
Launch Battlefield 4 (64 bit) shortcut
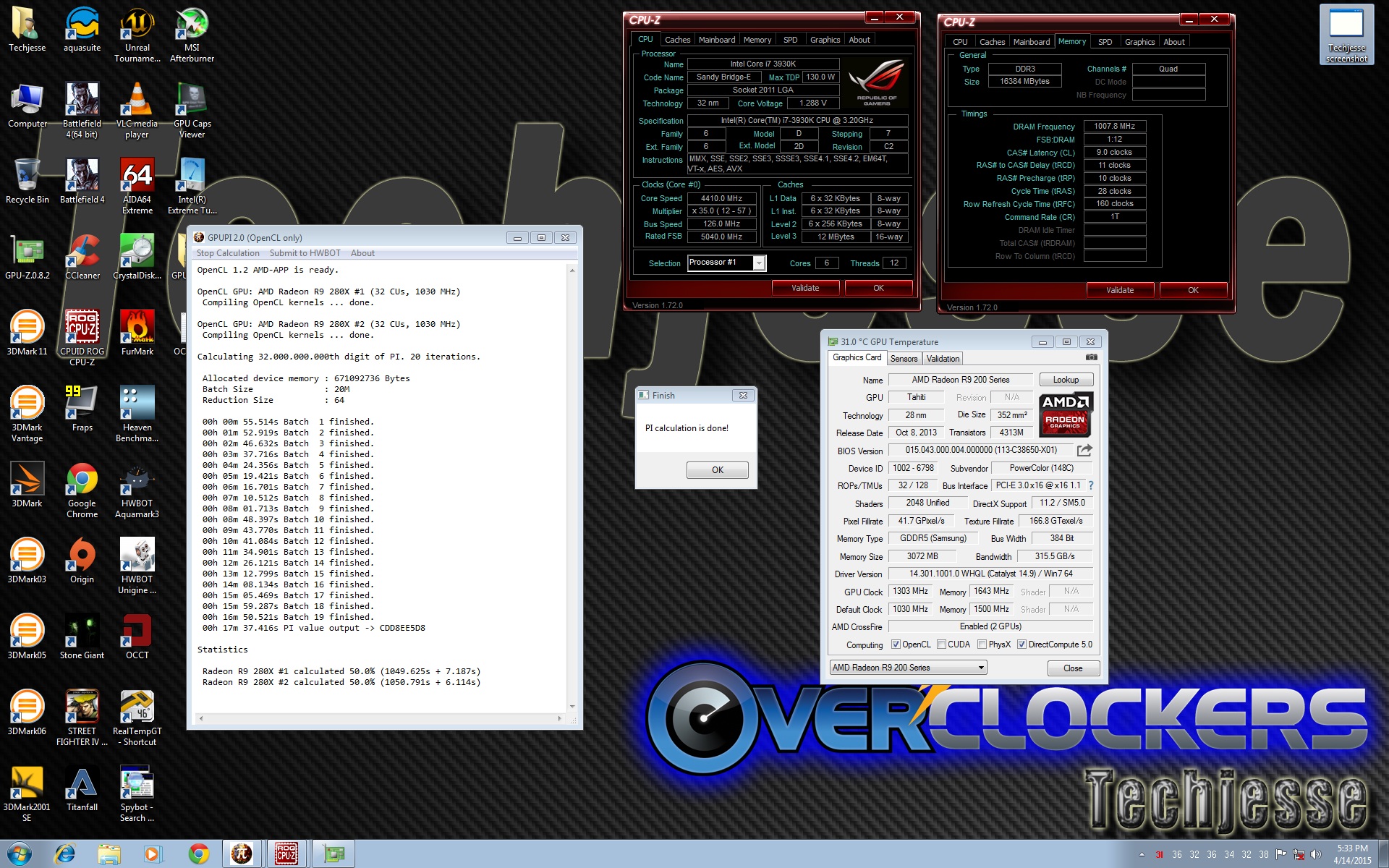[x=82, y=111]
